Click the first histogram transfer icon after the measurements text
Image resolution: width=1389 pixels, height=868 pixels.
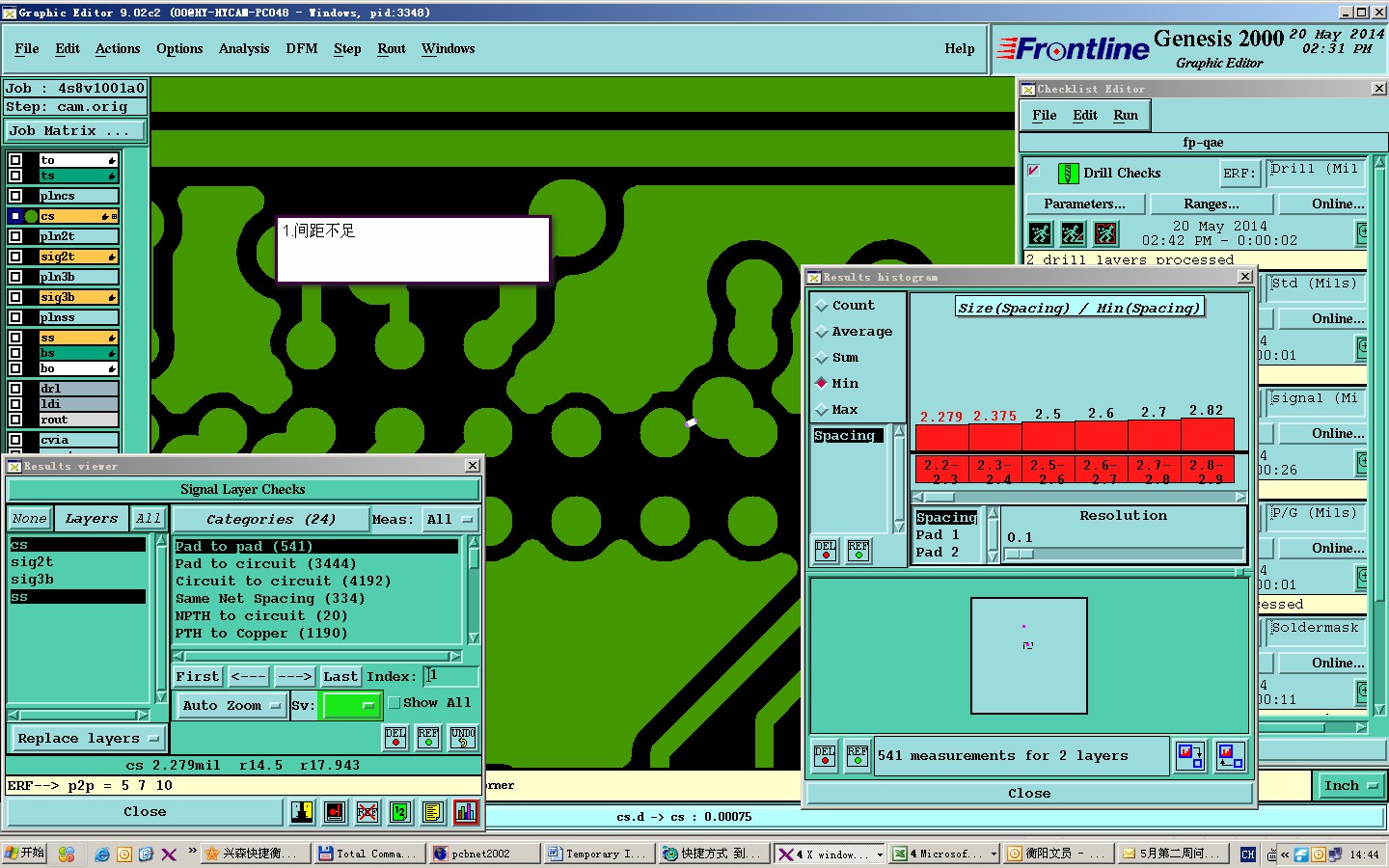coord(1190,756)
